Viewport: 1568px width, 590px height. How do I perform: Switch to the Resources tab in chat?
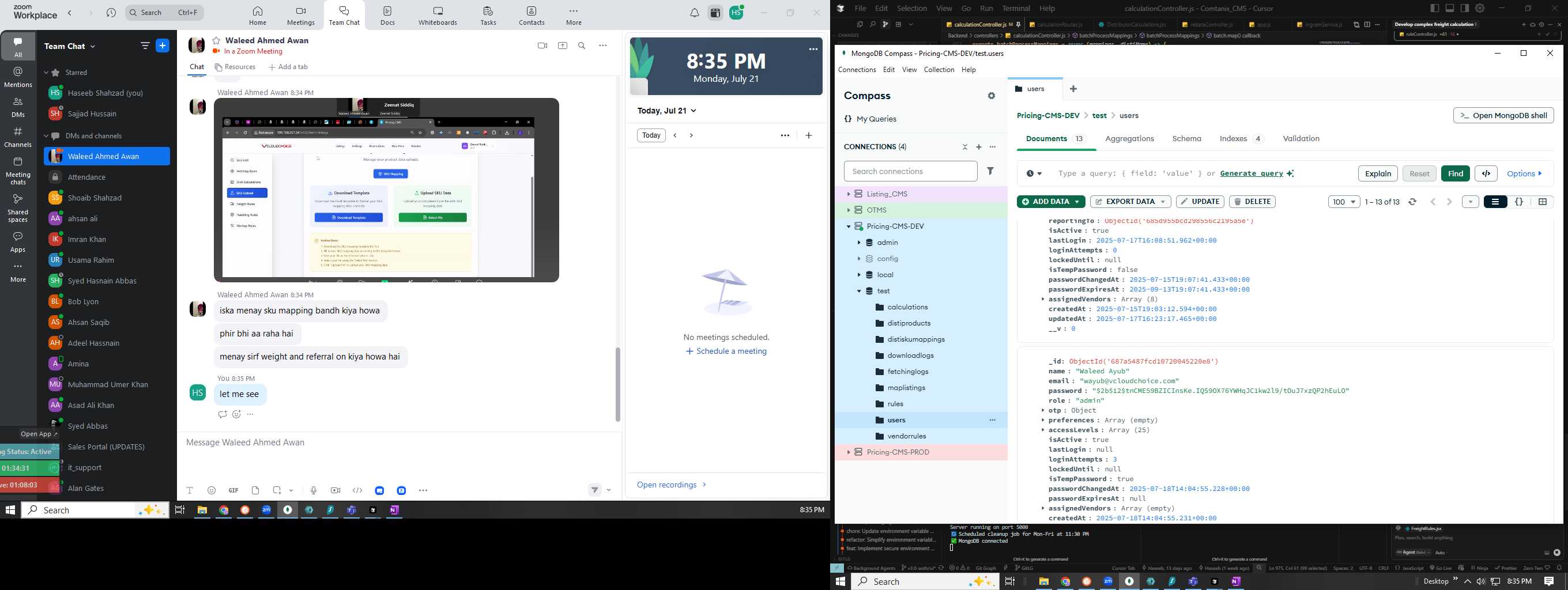tap(235, 67)
